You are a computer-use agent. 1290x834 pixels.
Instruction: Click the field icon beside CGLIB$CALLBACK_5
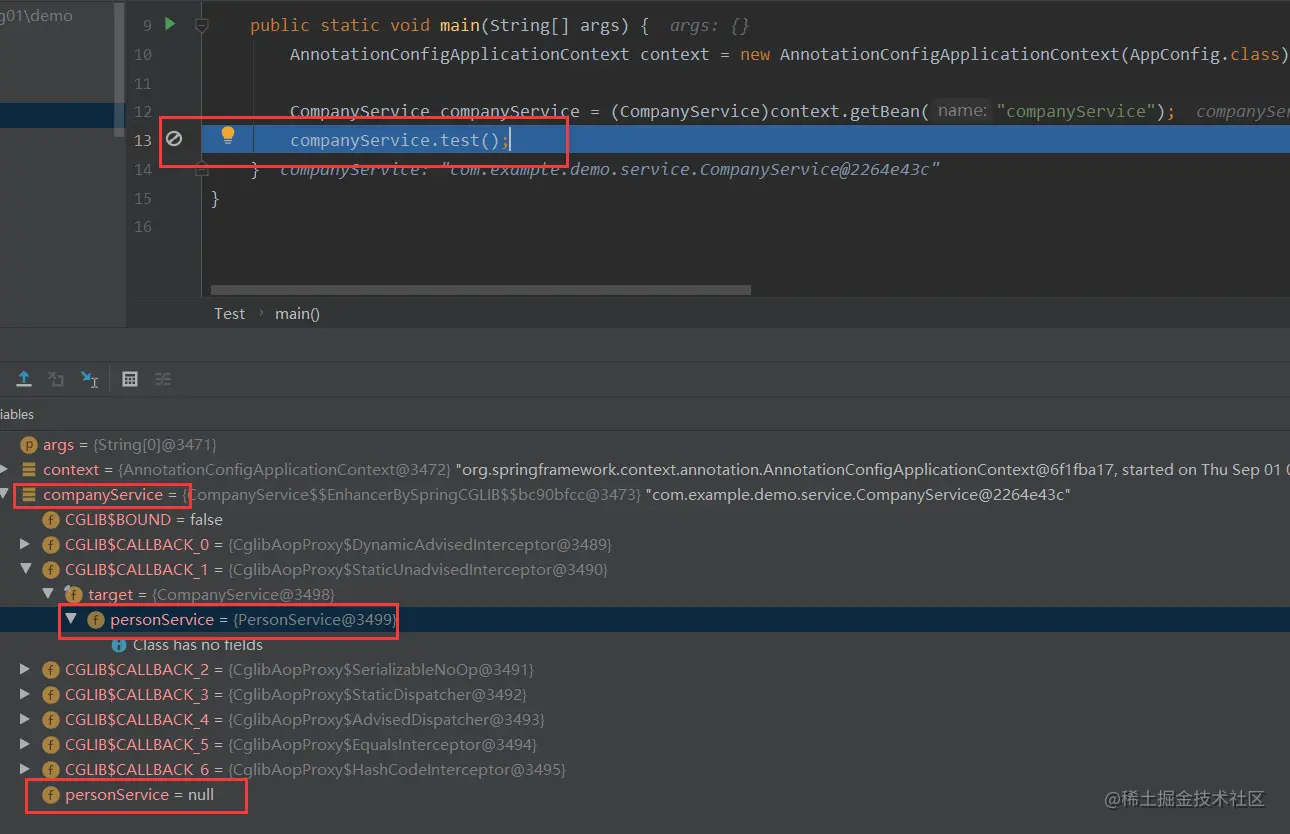(x=51, y=745)
